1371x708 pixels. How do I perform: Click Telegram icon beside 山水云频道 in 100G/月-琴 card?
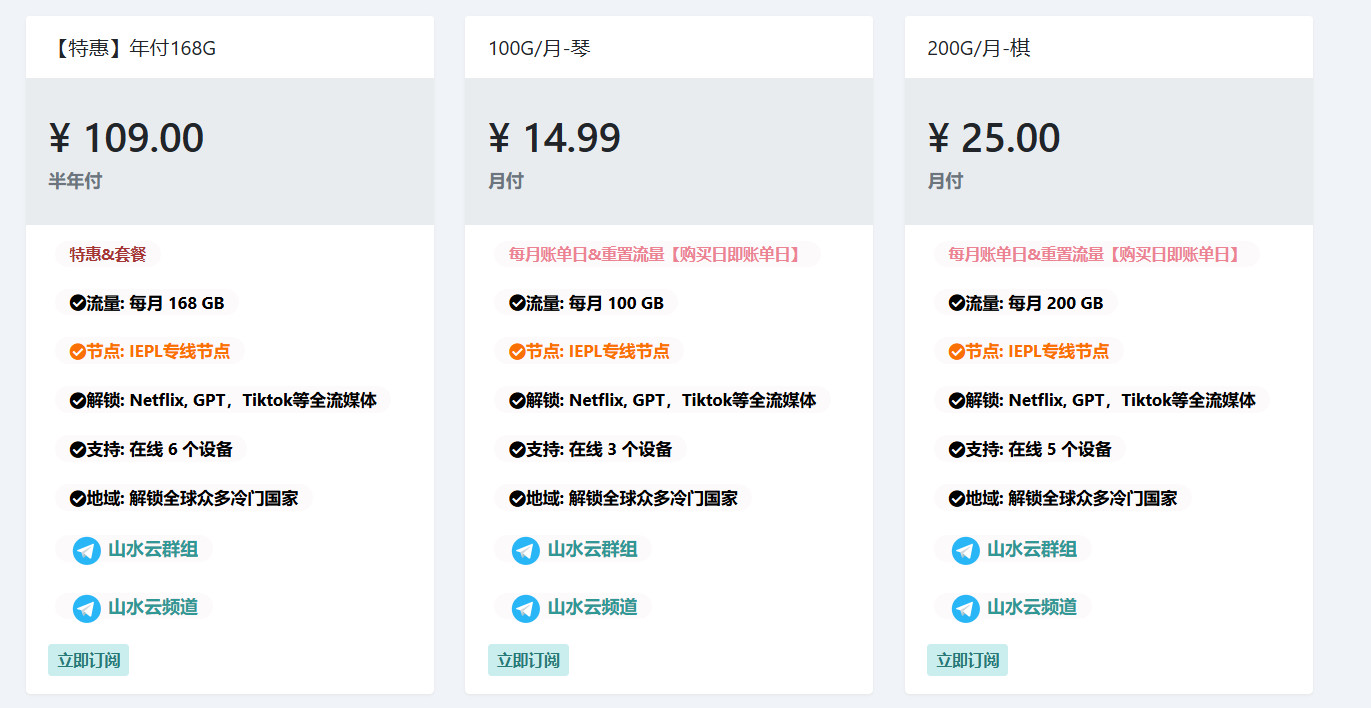pyautogui.click(x=526, y=608)
